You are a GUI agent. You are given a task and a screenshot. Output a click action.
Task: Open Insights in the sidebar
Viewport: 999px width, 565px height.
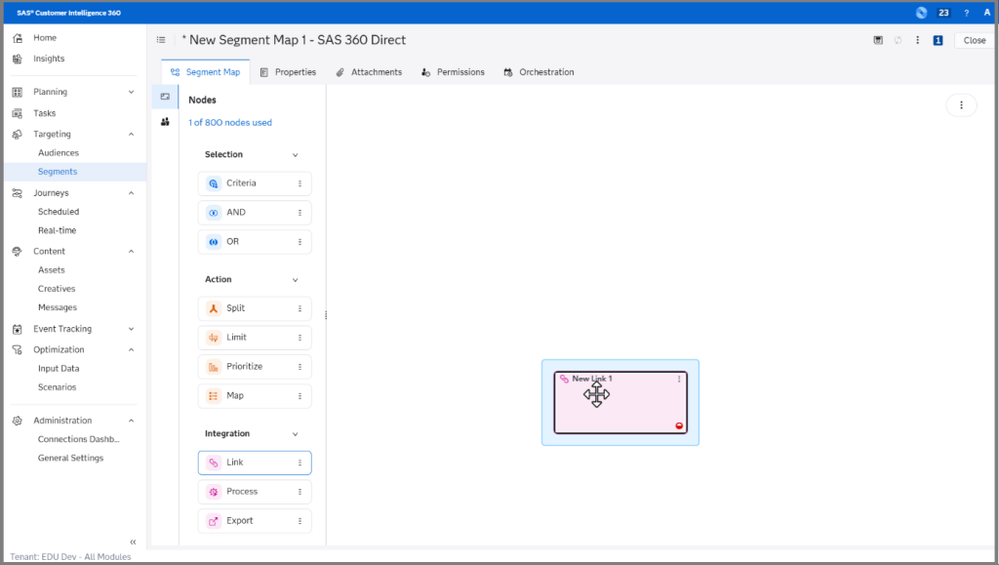click(48, 59)
